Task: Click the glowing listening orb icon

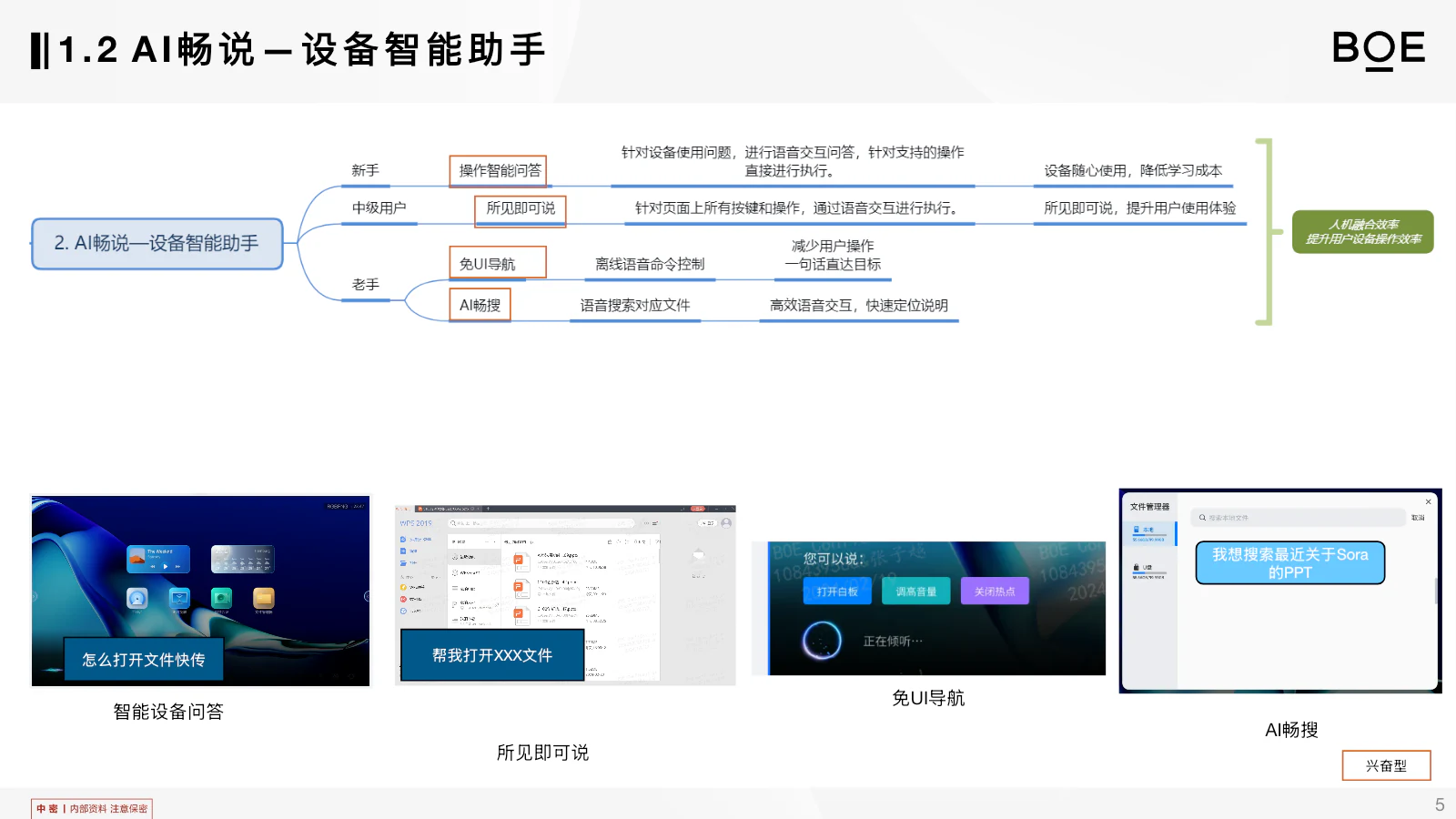Action: (x=822, y=641)
